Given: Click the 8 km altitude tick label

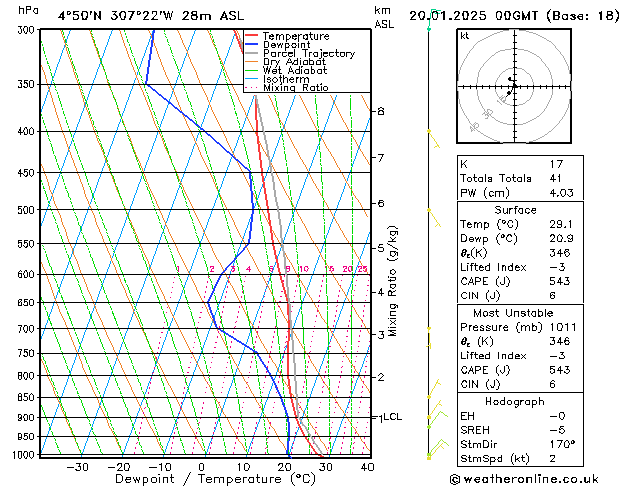Looking at the screenshot, I should click(381, 111).
